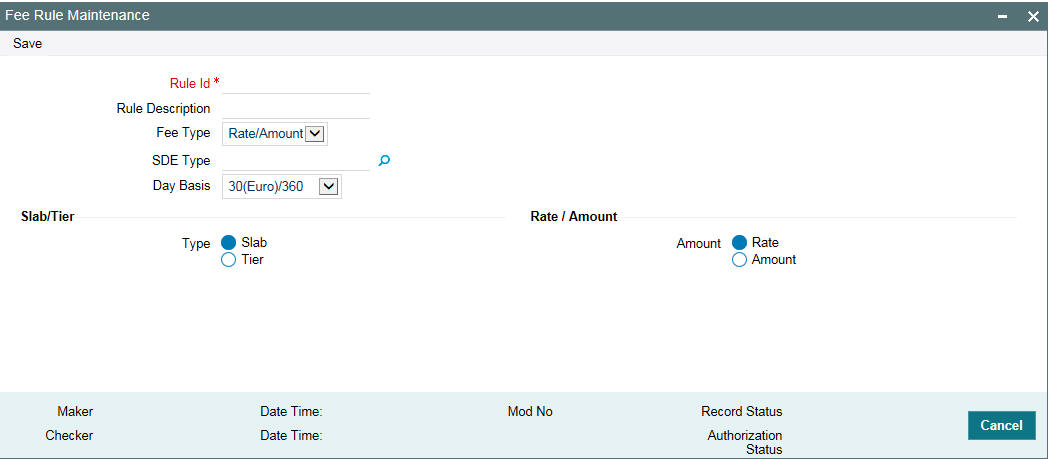Screen dimensions: 1048x459
Task: Click the Mod No label
Action: tap(530, 412)
